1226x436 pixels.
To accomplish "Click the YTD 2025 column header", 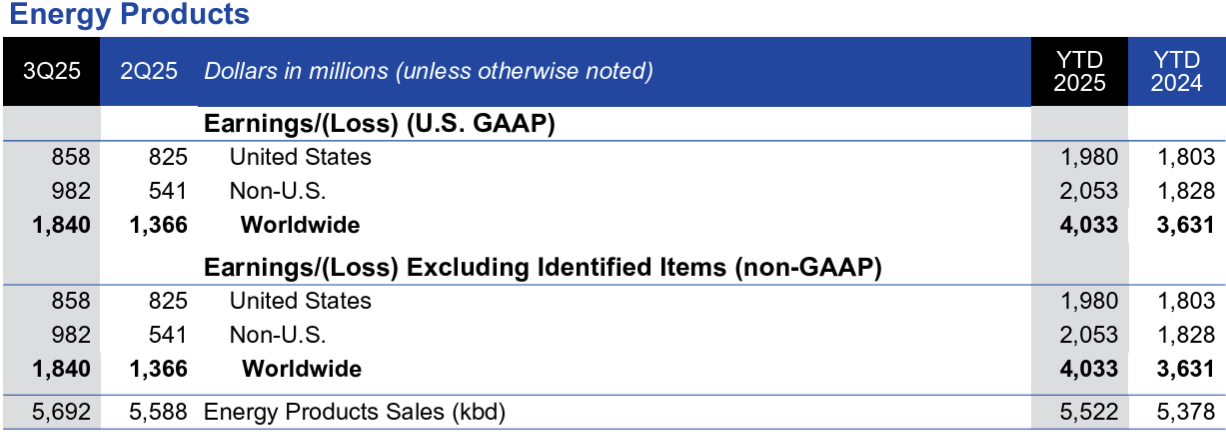I will [x=1079, y=72].
